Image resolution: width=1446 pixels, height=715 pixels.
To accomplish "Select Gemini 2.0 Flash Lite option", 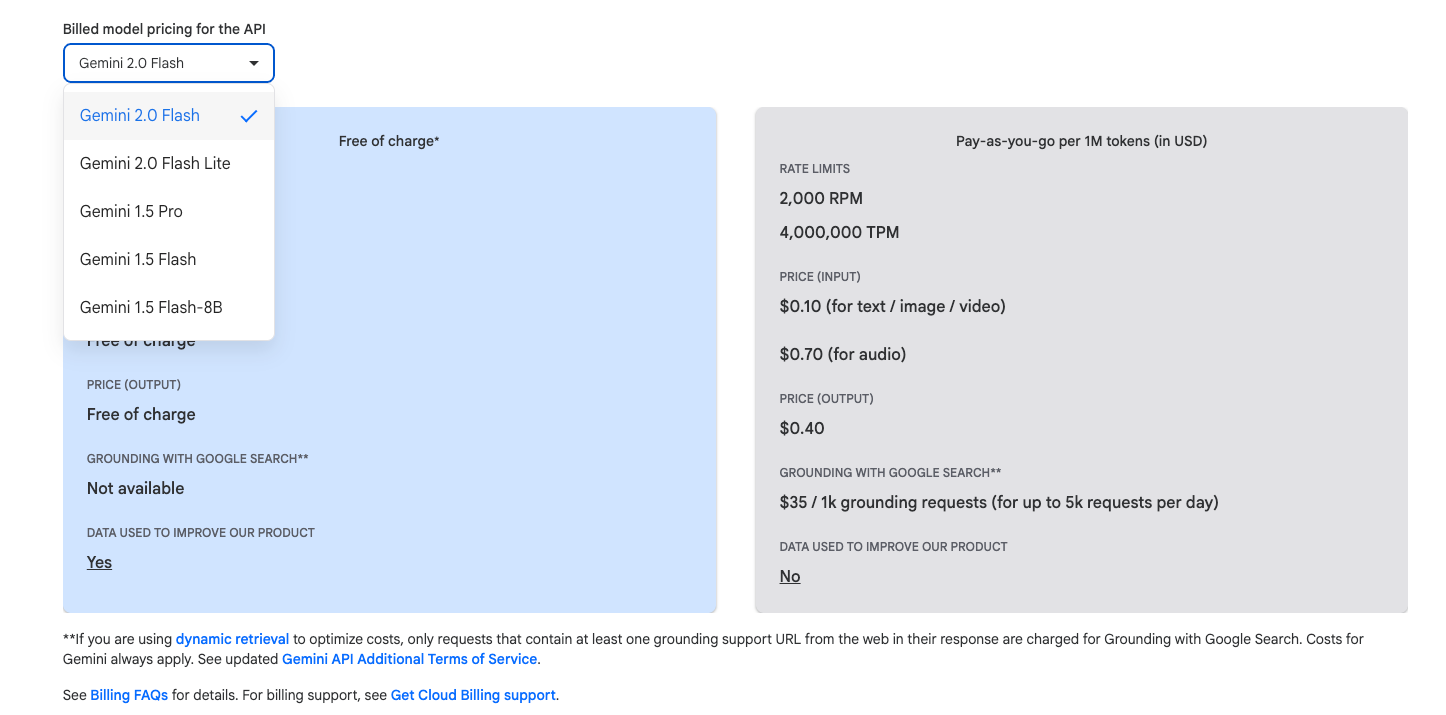I will [x=155, y=163].
